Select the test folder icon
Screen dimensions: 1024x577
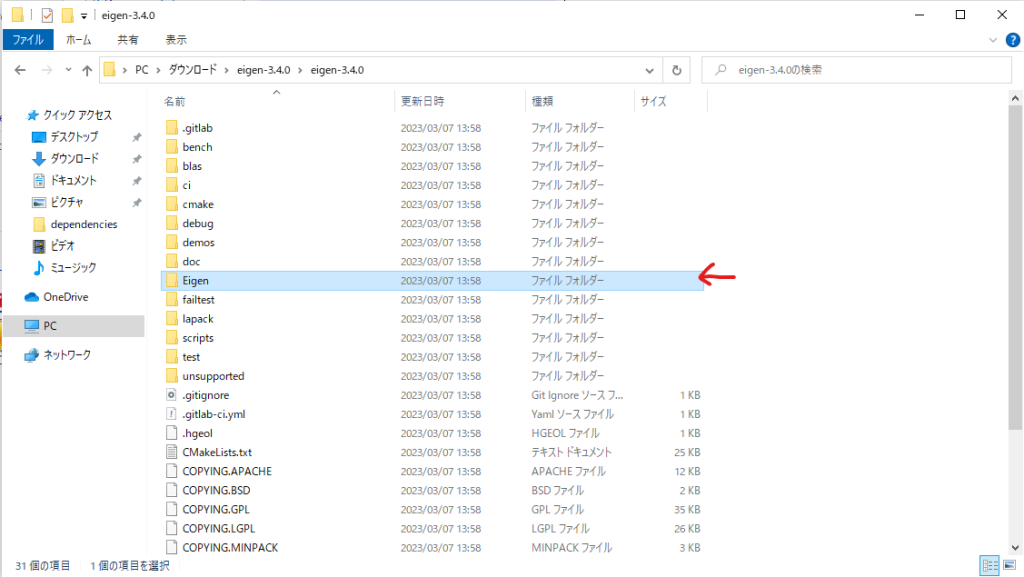(172, 357)
